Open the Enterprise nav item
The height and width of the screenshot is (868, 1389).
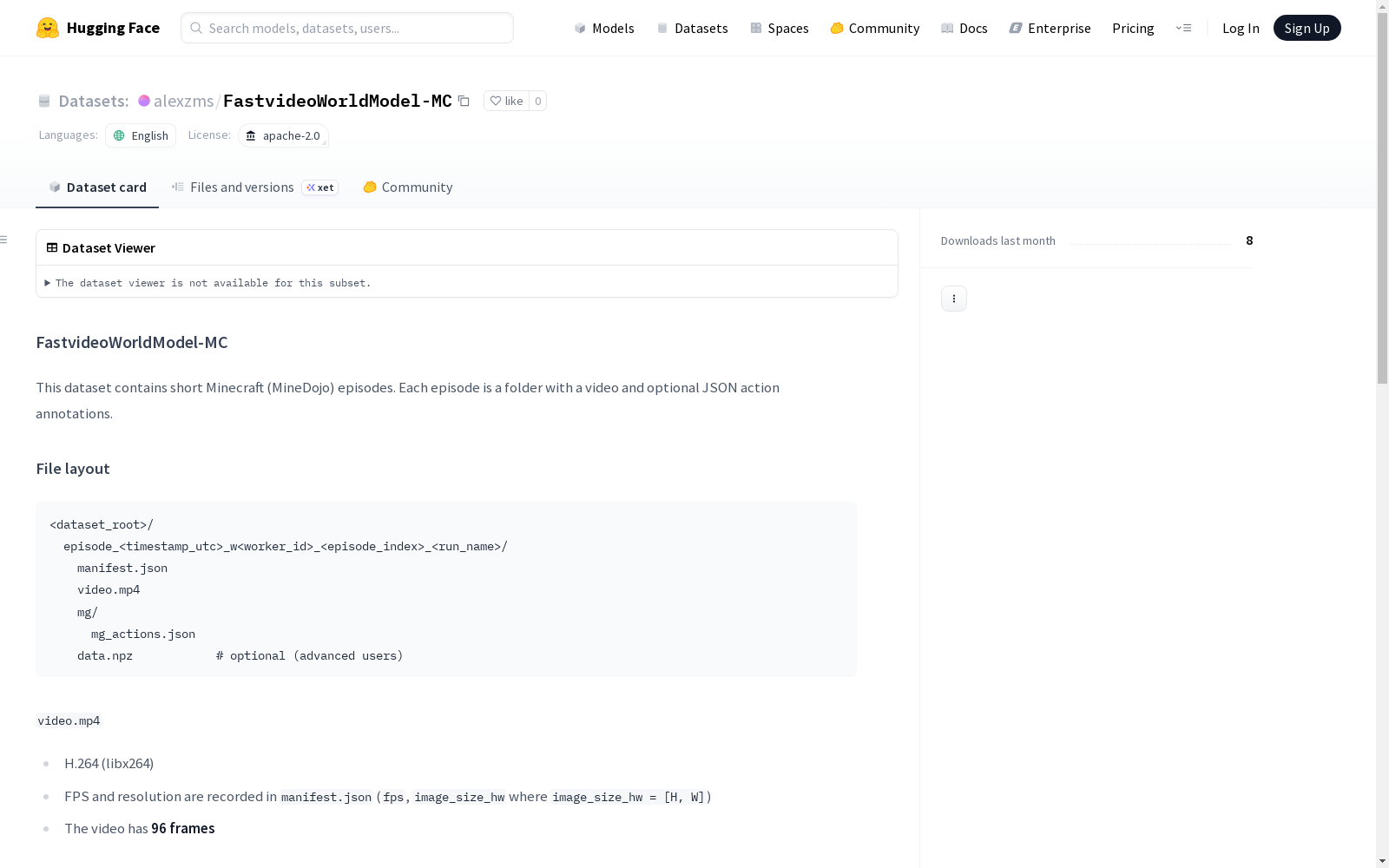click(1050, 28)
